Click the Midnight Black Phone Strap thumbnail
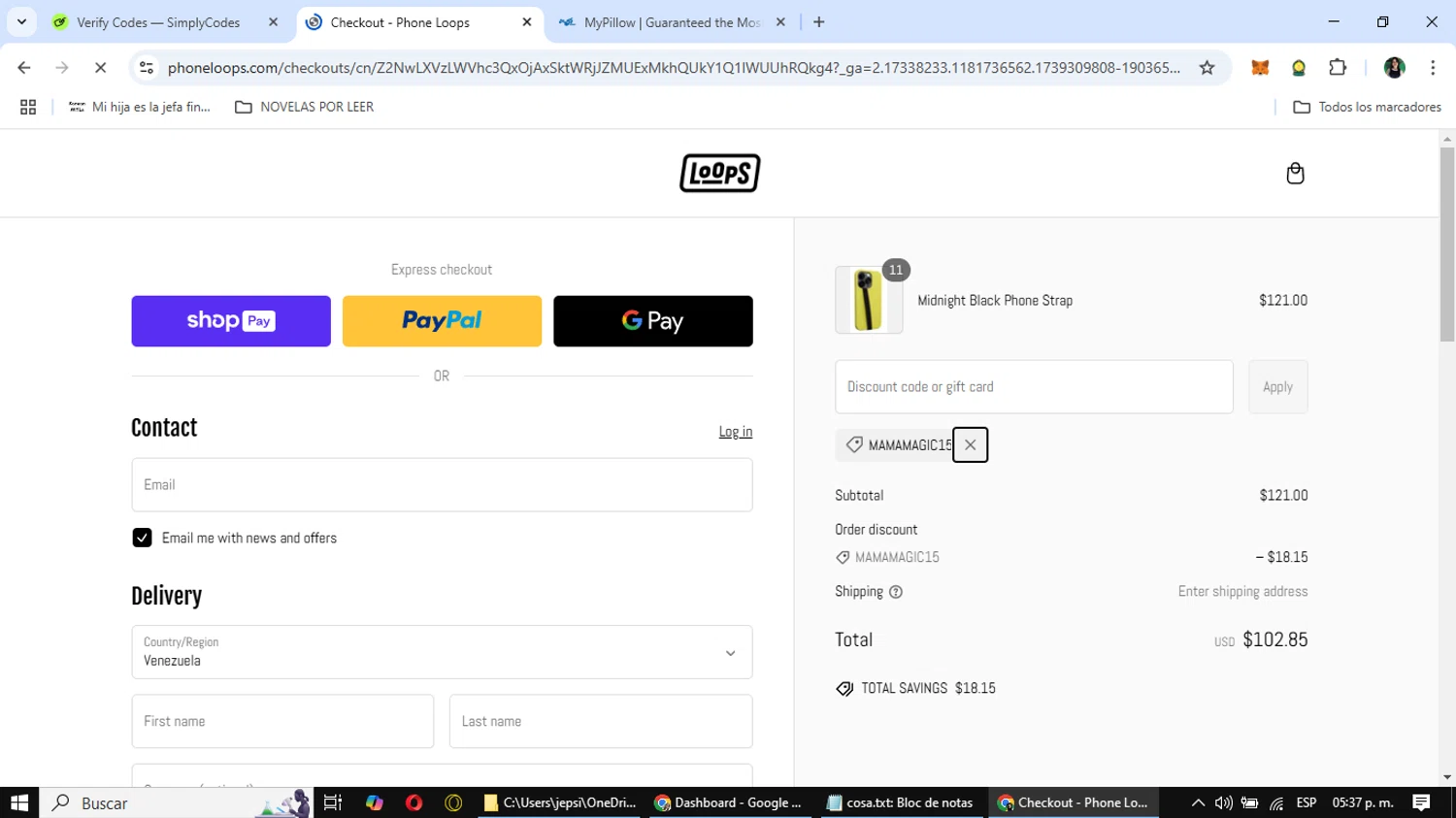This screenshot has height=818, width=1456. tap(869, 300)
